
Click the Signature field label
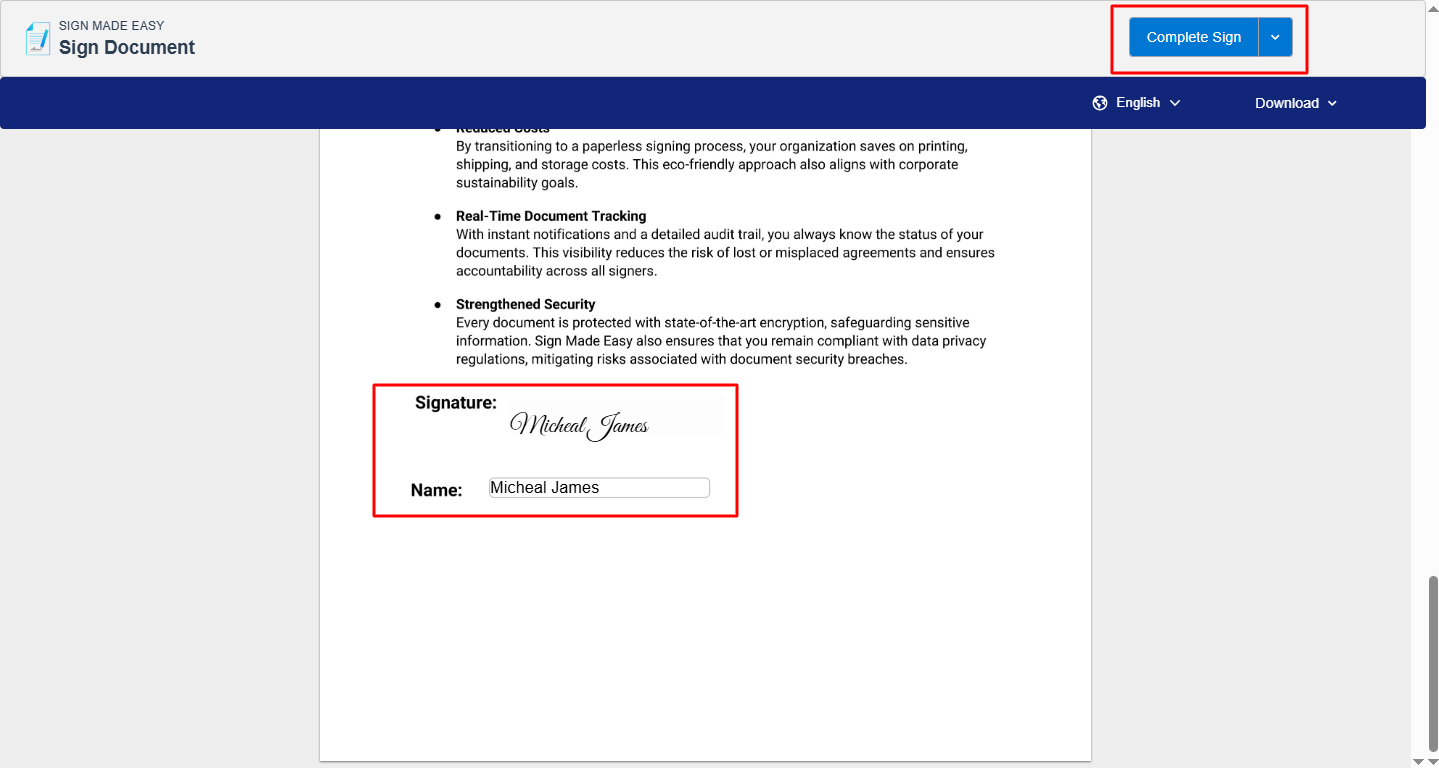[x=455, y=402]
